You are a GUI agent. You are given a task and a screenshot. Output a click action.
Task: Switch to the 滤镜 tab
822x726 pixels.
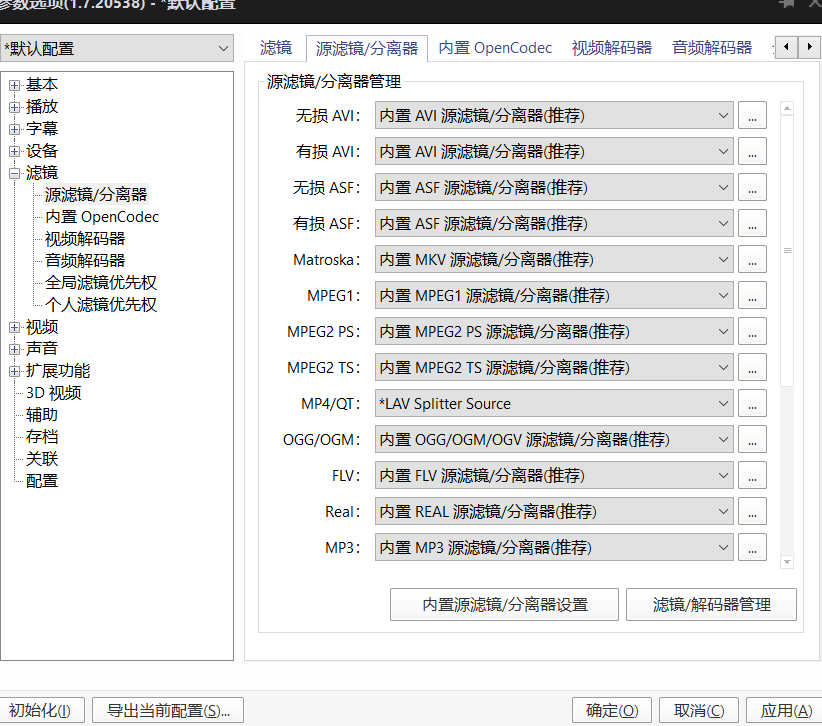pos(276,48)
